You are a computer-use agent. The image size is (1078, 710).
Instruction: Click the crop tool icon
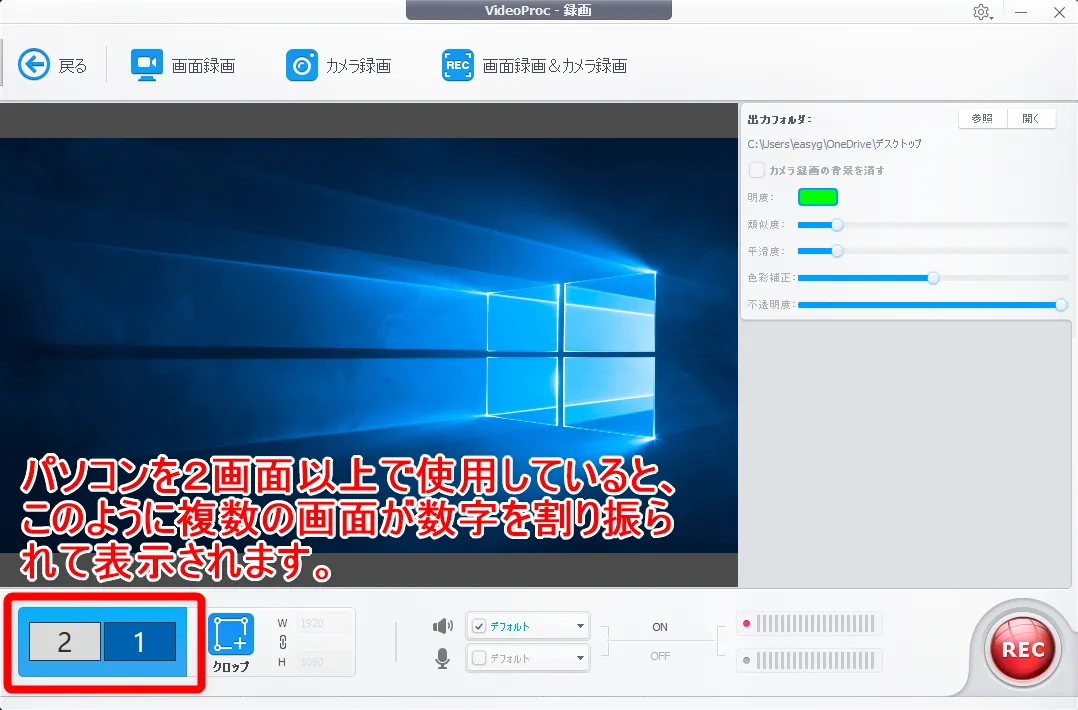231,634
